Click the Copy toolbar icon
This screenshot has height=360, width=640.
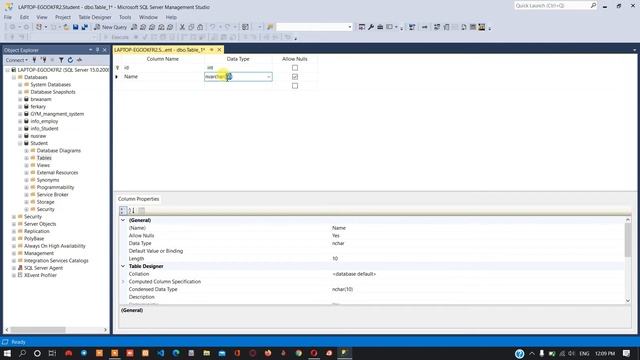click(x=191, y=27)
